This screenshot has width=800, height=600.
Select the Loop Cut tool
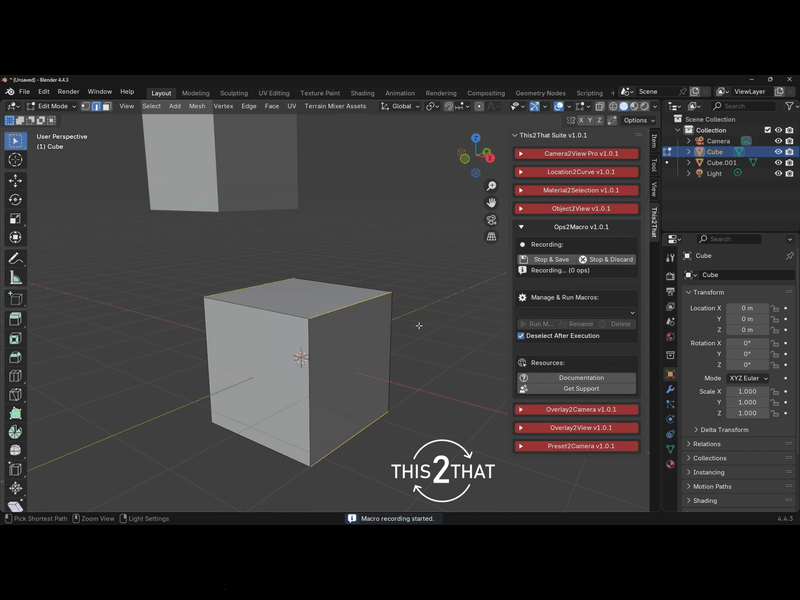click(x=15, y=376)
